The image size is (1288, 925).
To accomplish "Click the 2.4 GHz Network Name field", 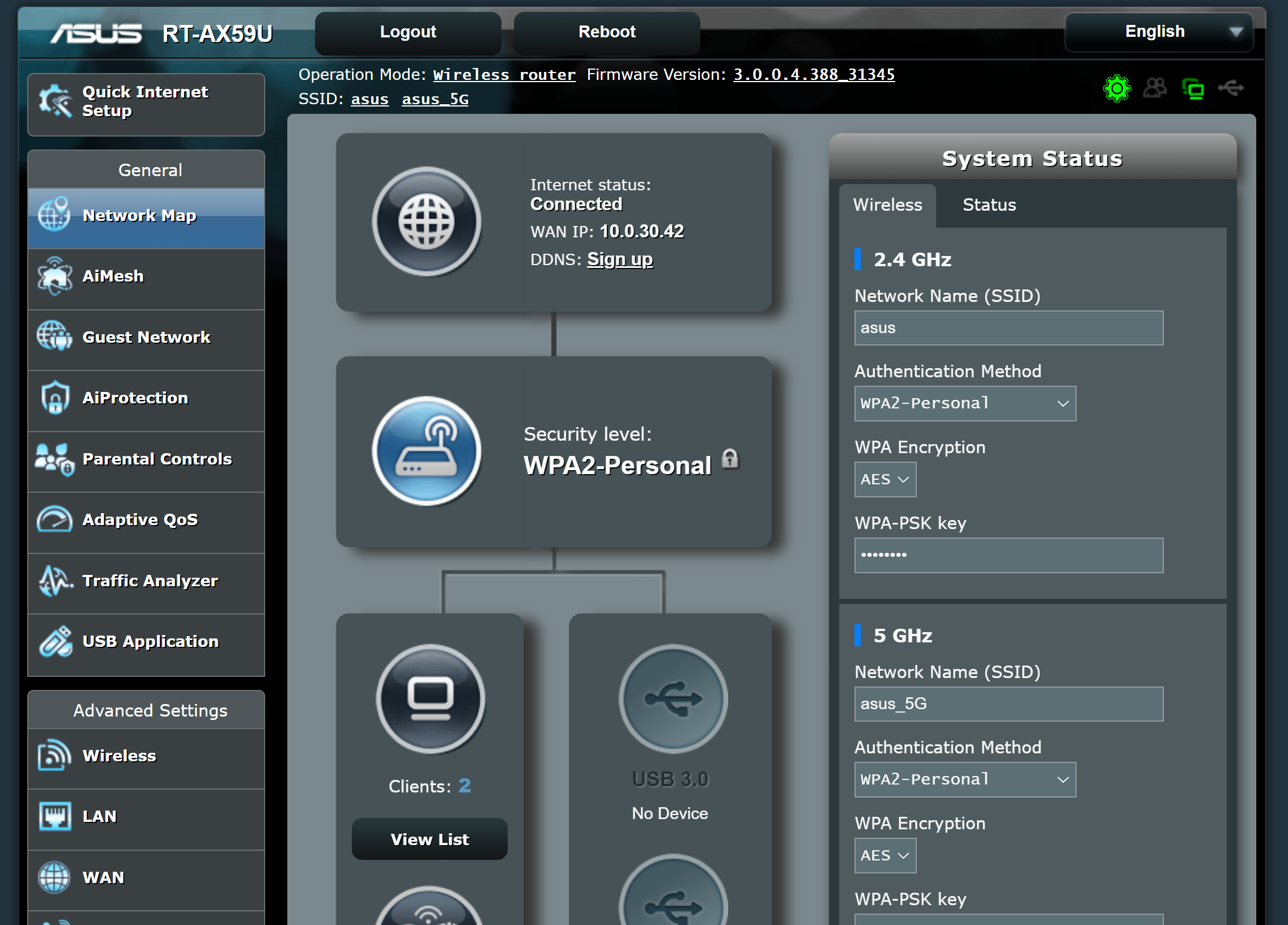I will pos(1009,328).
